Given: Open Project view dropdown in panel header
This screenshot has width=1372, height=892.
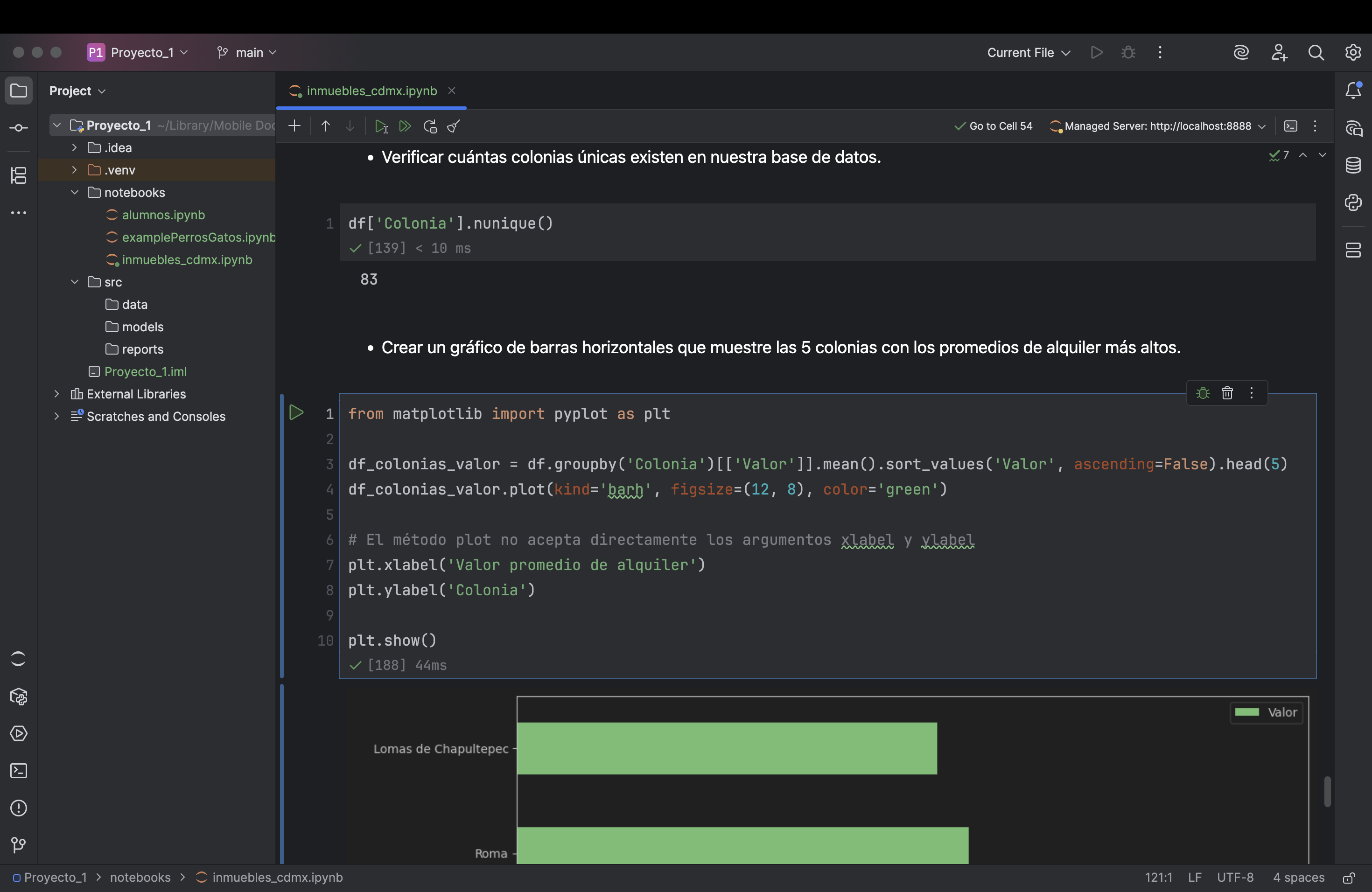Looking at the screenshot, I should (77, 91).
